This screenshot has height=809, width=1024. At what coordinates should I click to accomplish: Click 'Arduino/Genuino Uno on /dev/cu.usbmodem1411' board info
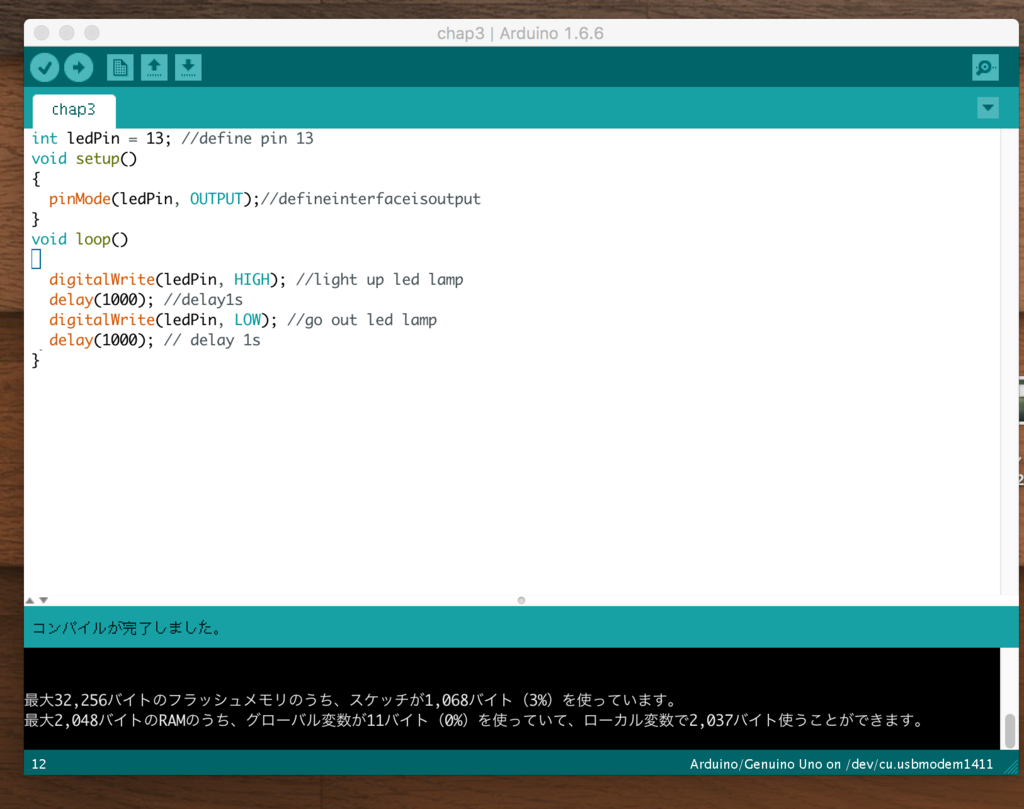click(x=841, y=764)
